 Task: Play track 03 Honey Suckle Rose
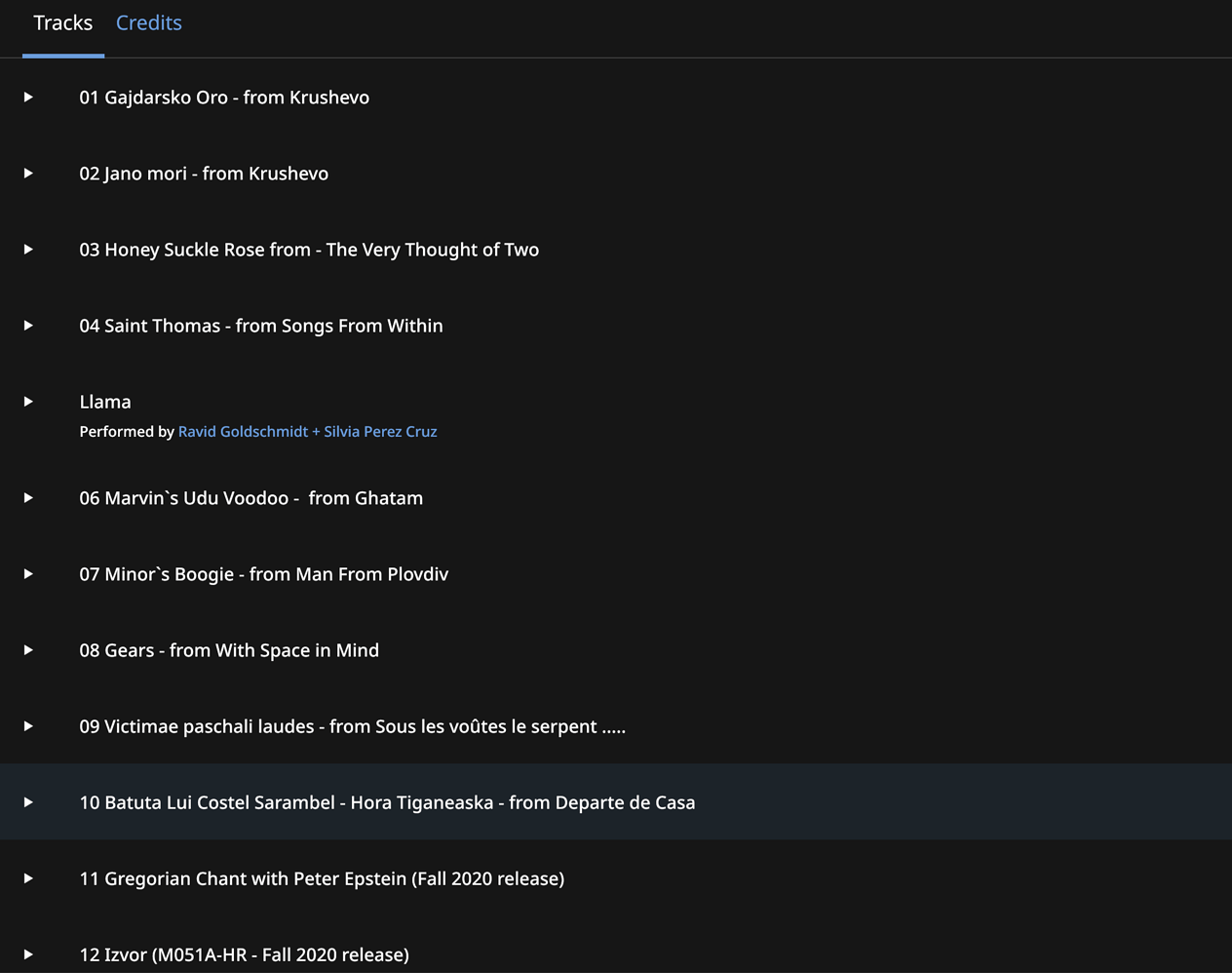click(28, 250)
